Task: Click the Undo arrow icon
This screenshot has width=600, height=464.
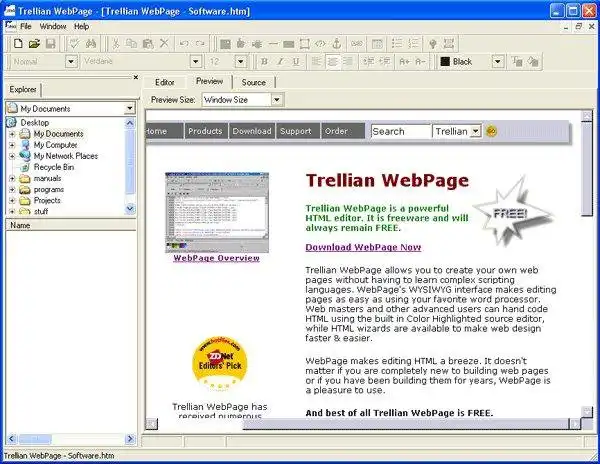Action: (x=184, y=44)
